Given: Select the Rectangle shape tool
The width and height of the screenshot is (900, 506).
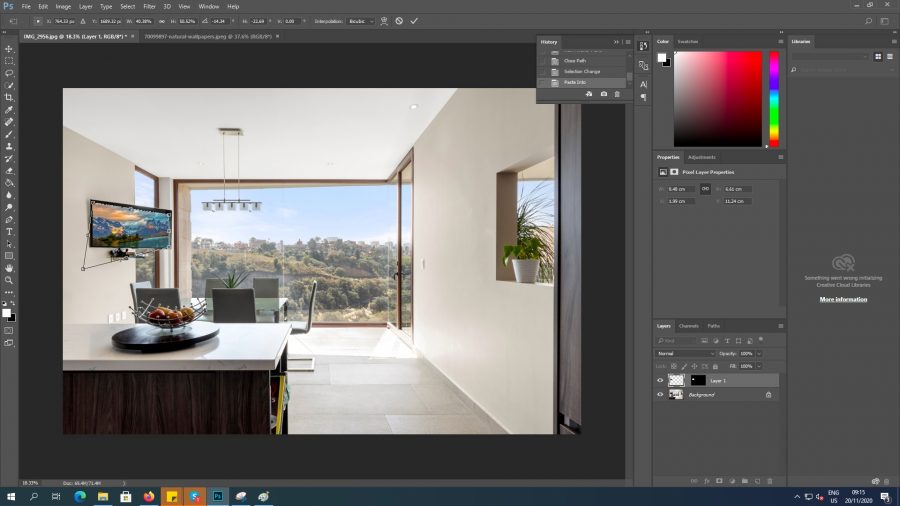Looking at the screenshot, I should coord(9,256).
